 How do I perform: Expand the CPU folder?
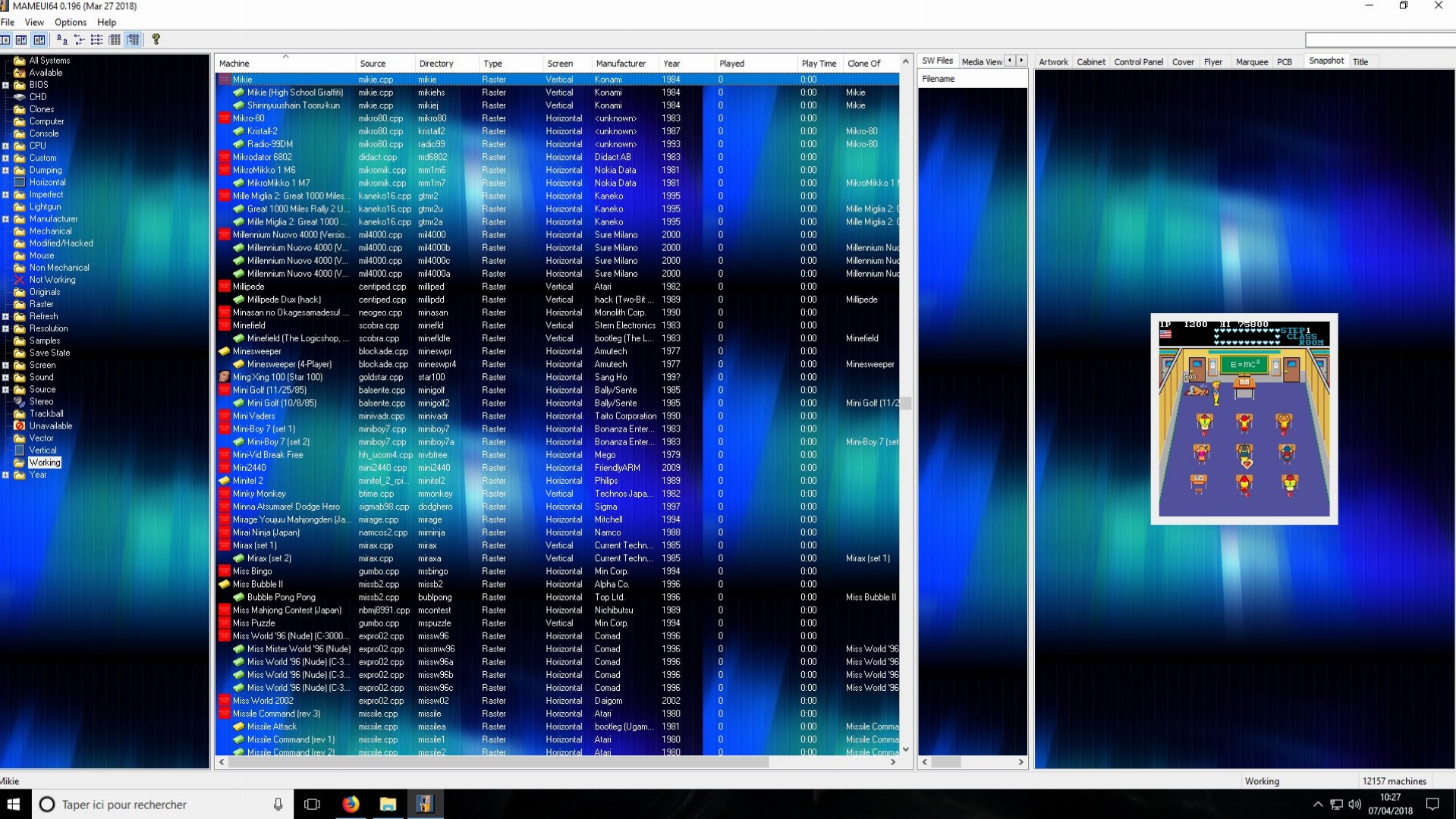coord(6,146)
